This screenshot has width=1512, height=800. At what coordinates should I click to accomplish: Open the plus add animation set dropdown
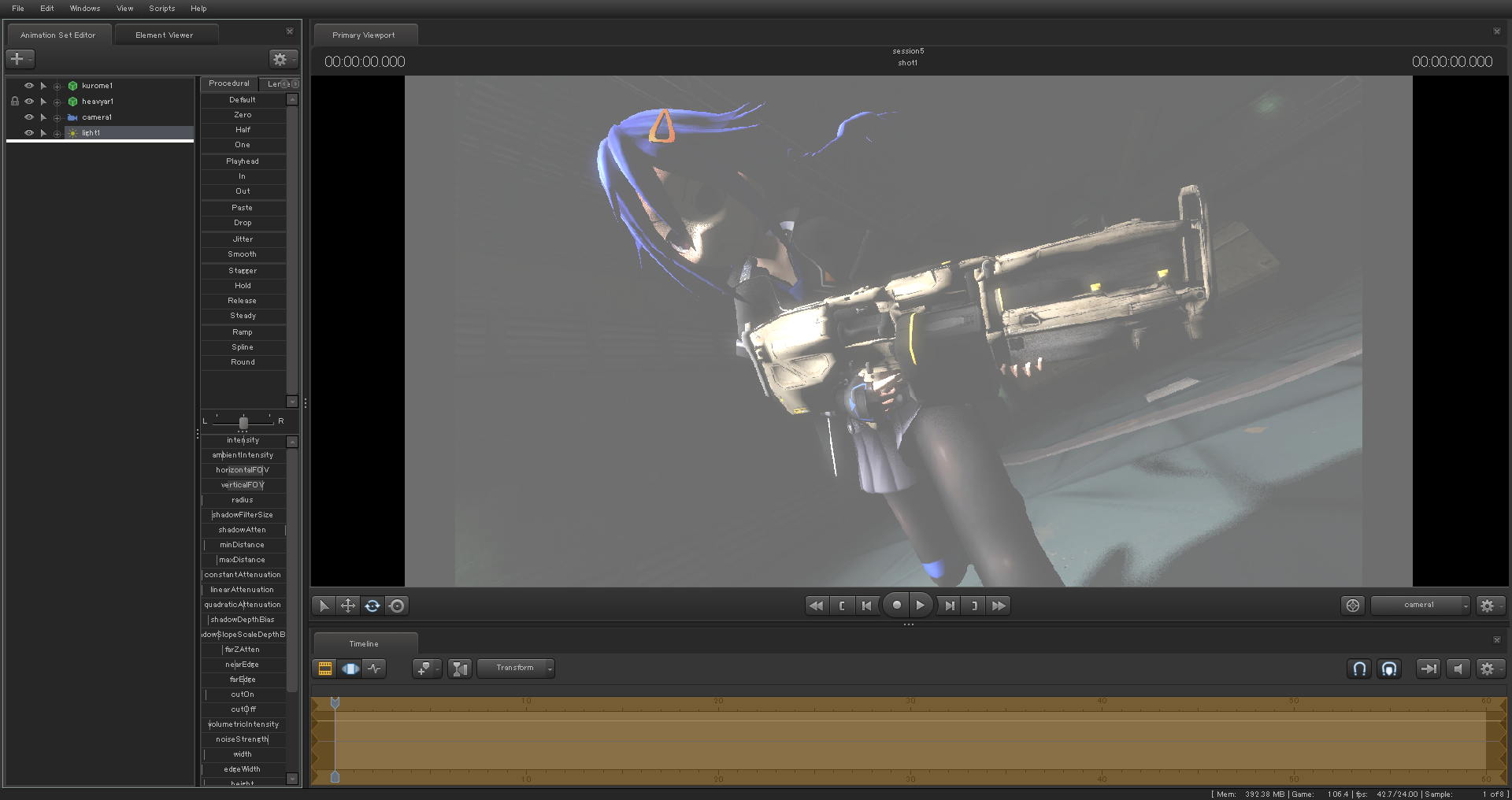[20, 59]
